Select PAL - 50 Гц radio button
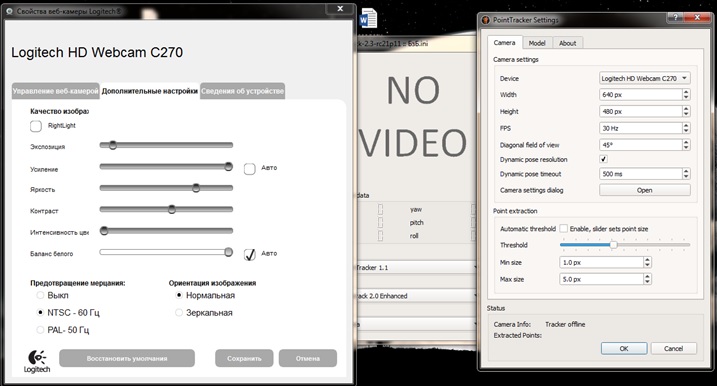 coord(40,330)
